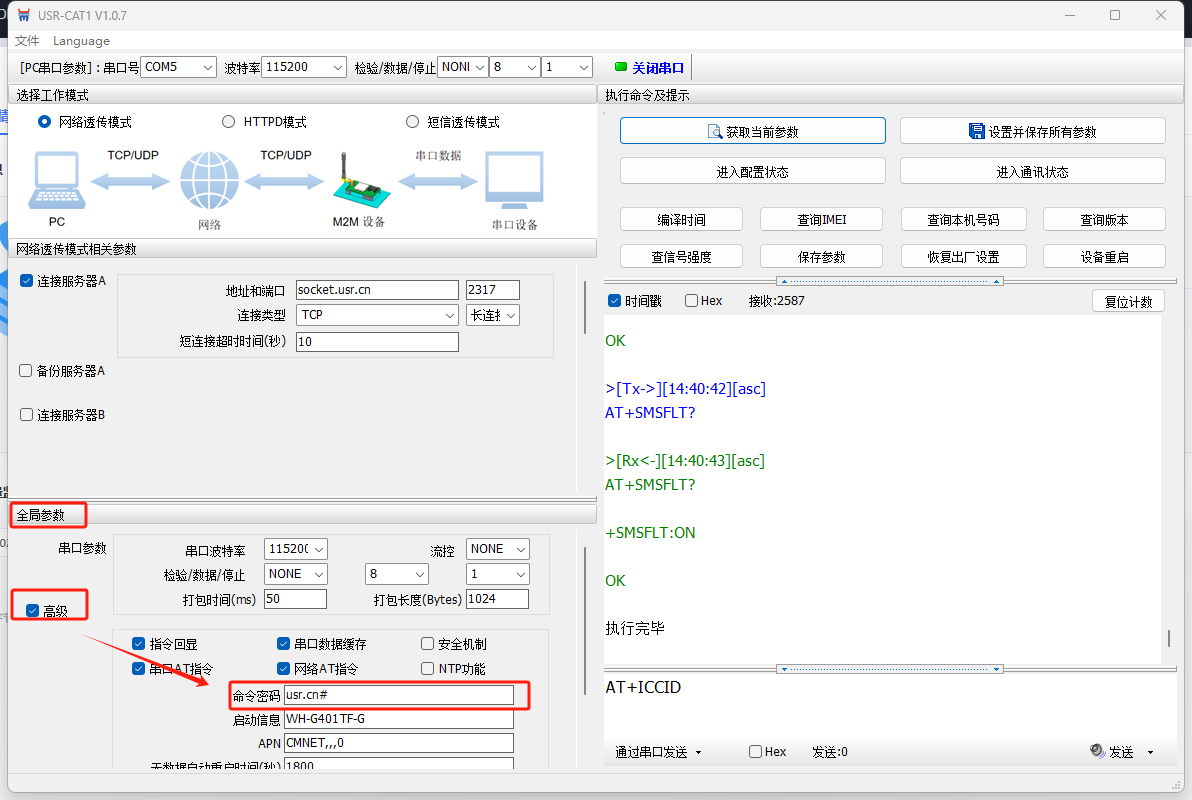Click the floppy disk icon on 设置并保存所有参数
Screen dimensions: 1192x800
point(977,131)
